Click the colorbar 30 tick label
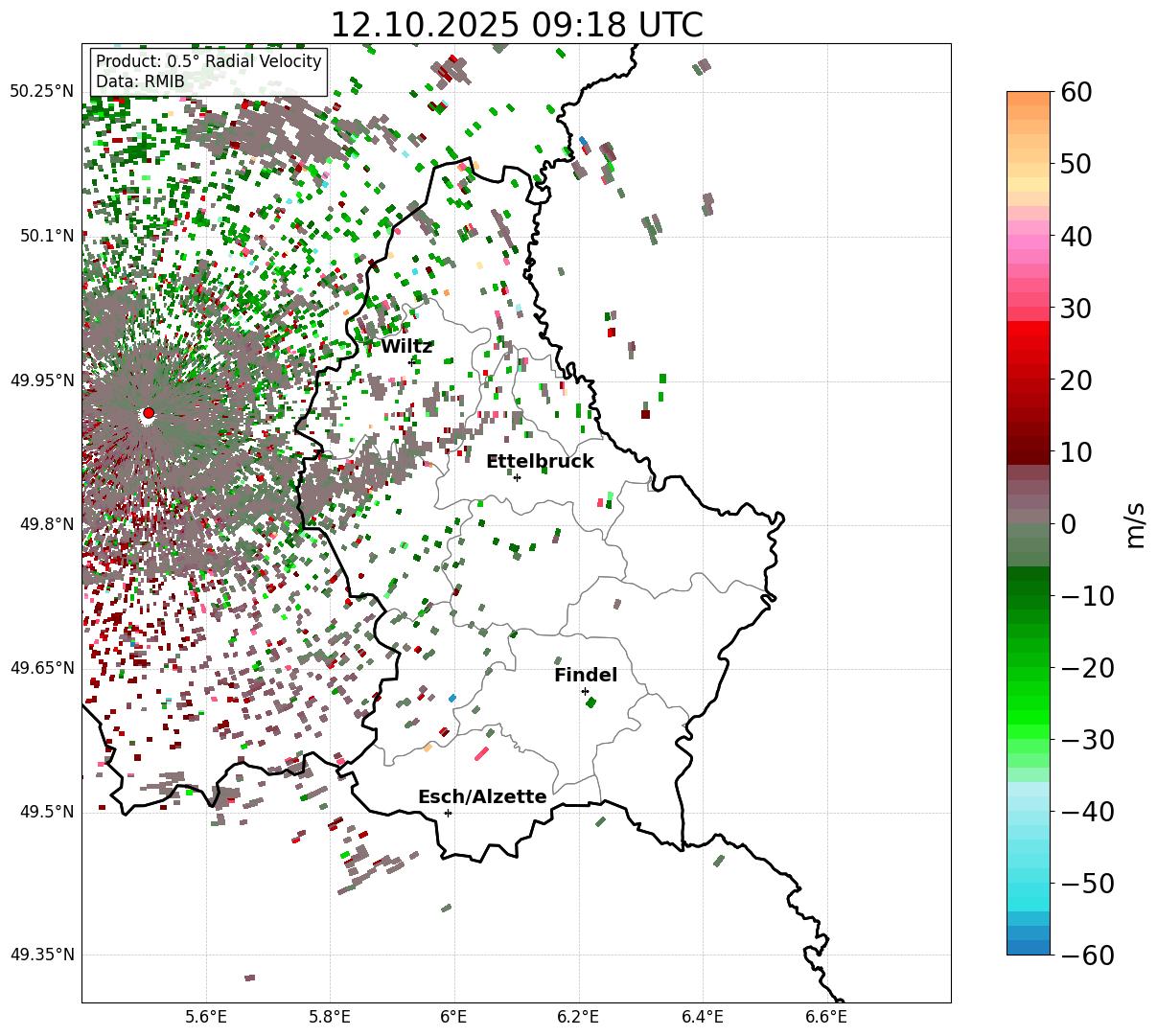 point(1076,309)
